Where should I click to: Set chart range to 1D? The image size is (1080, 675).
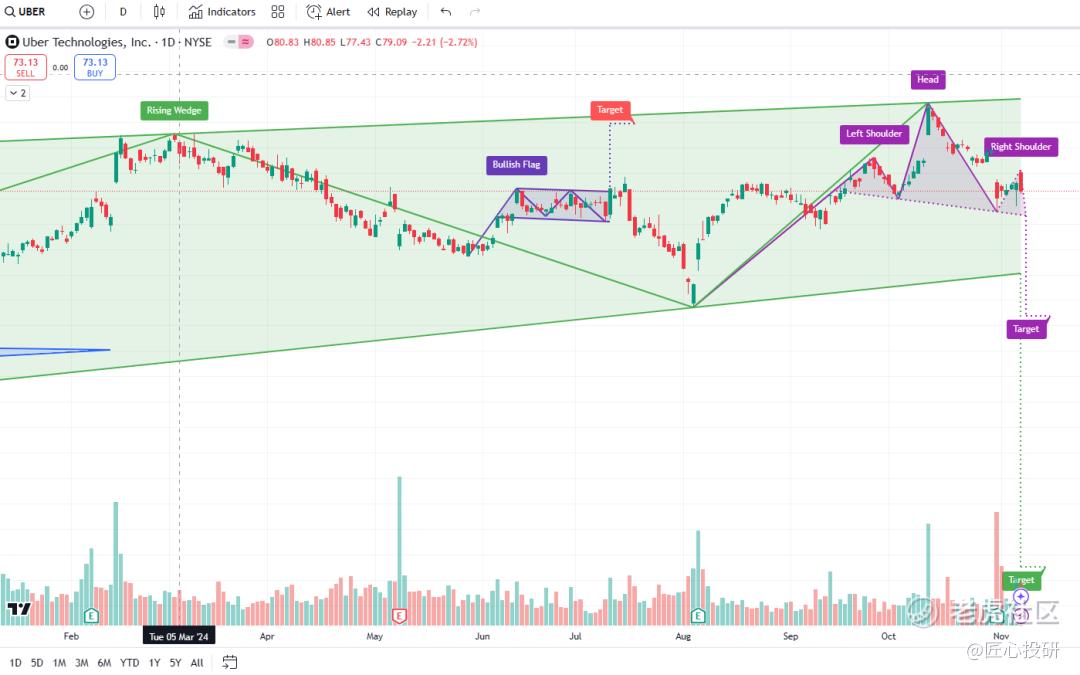click(15, 663)
